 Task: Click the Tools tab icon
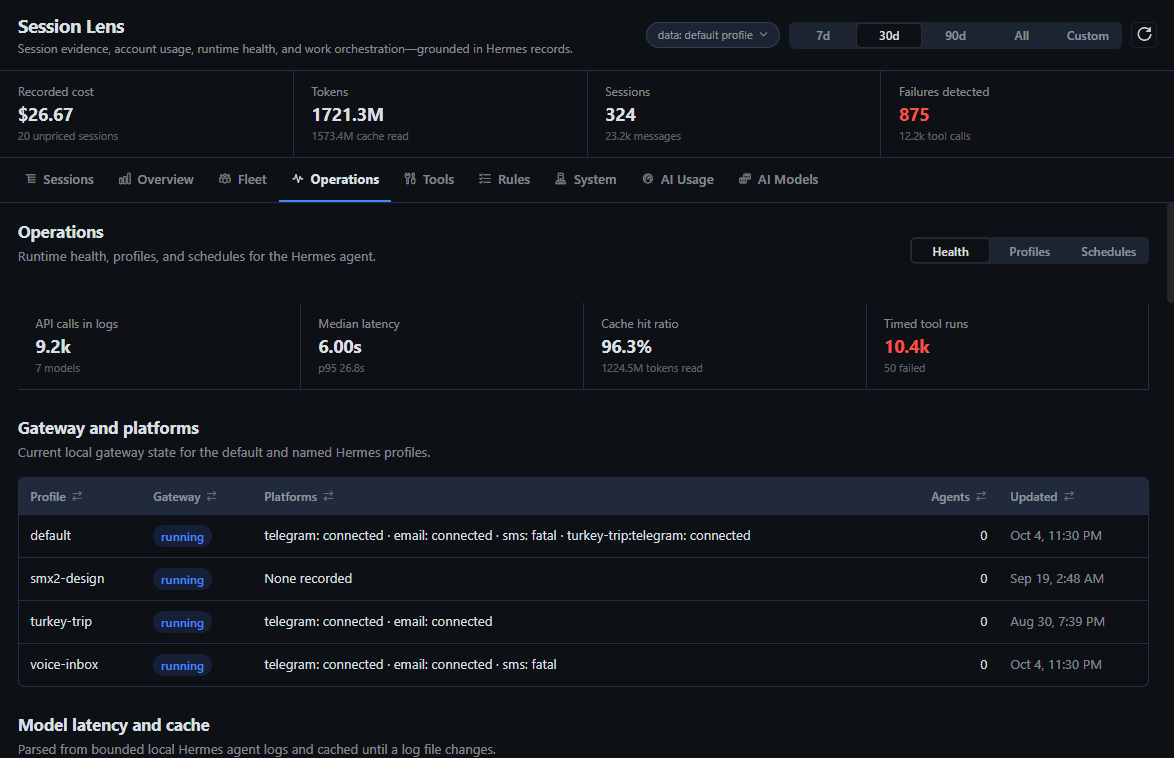[x=410, y=179]
